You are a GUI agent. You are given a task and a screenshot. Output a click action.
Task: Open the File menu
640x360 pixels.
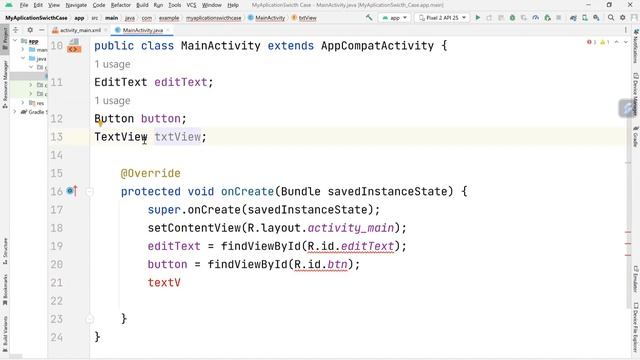point(24,5)
